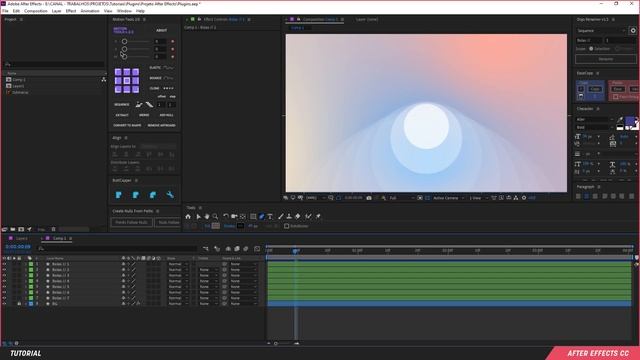Click CONVERT TO SHAPE button

click(x=127, y=125)
